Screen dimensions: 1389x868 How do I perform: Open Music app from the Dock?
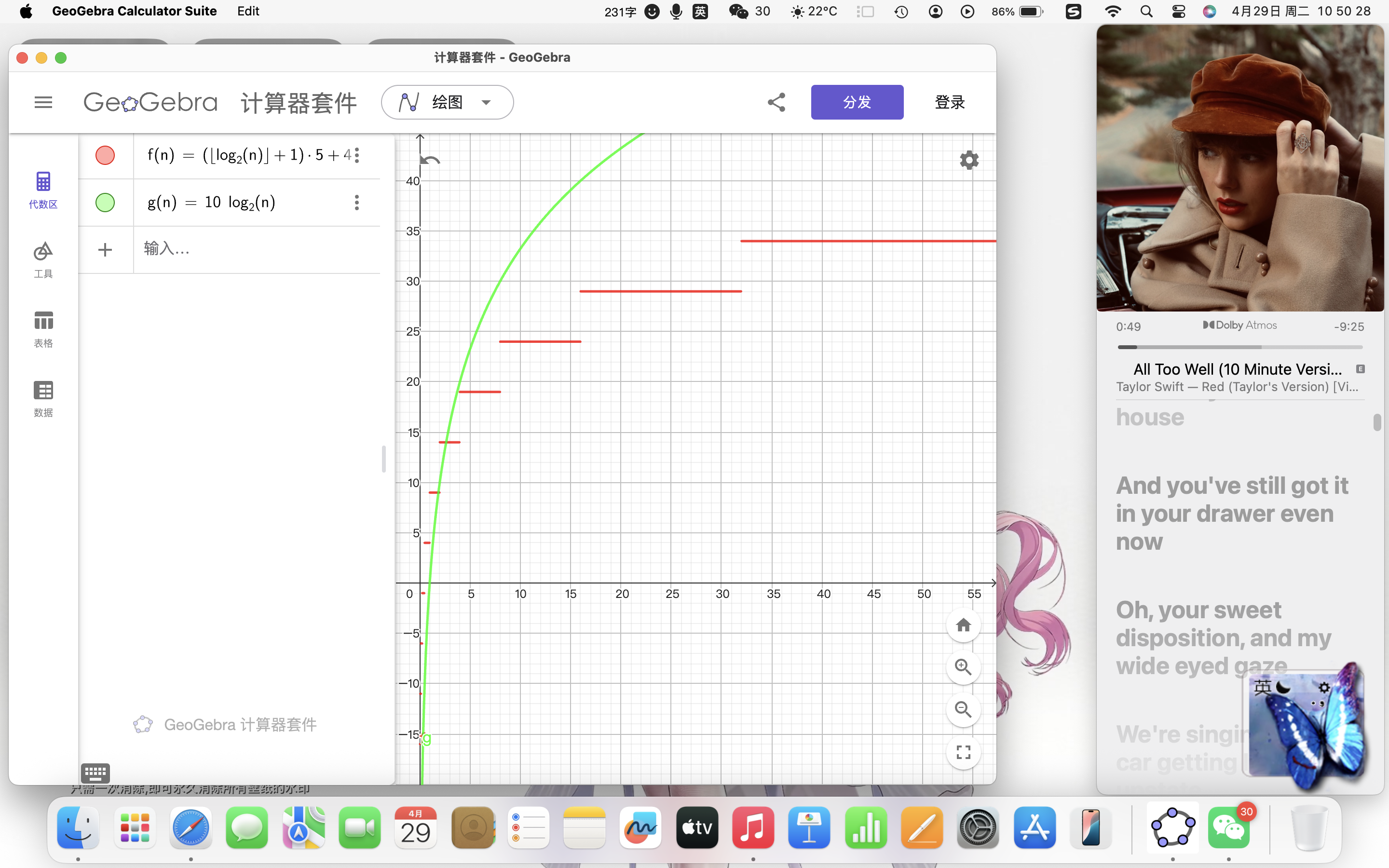753,828
